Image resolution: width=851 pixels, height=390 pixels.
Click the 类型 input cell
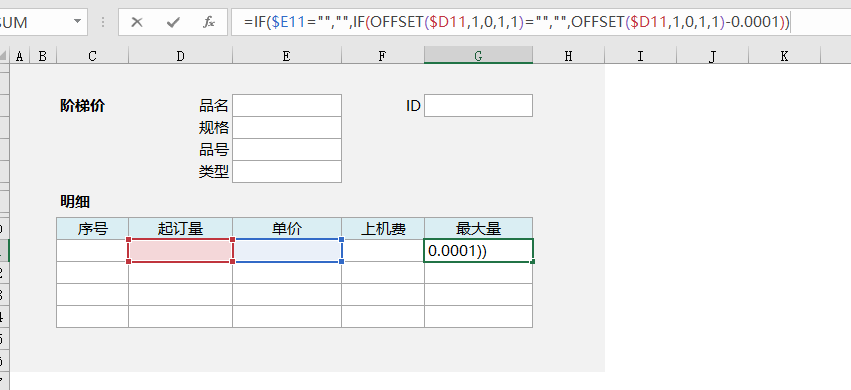(287, 171)
